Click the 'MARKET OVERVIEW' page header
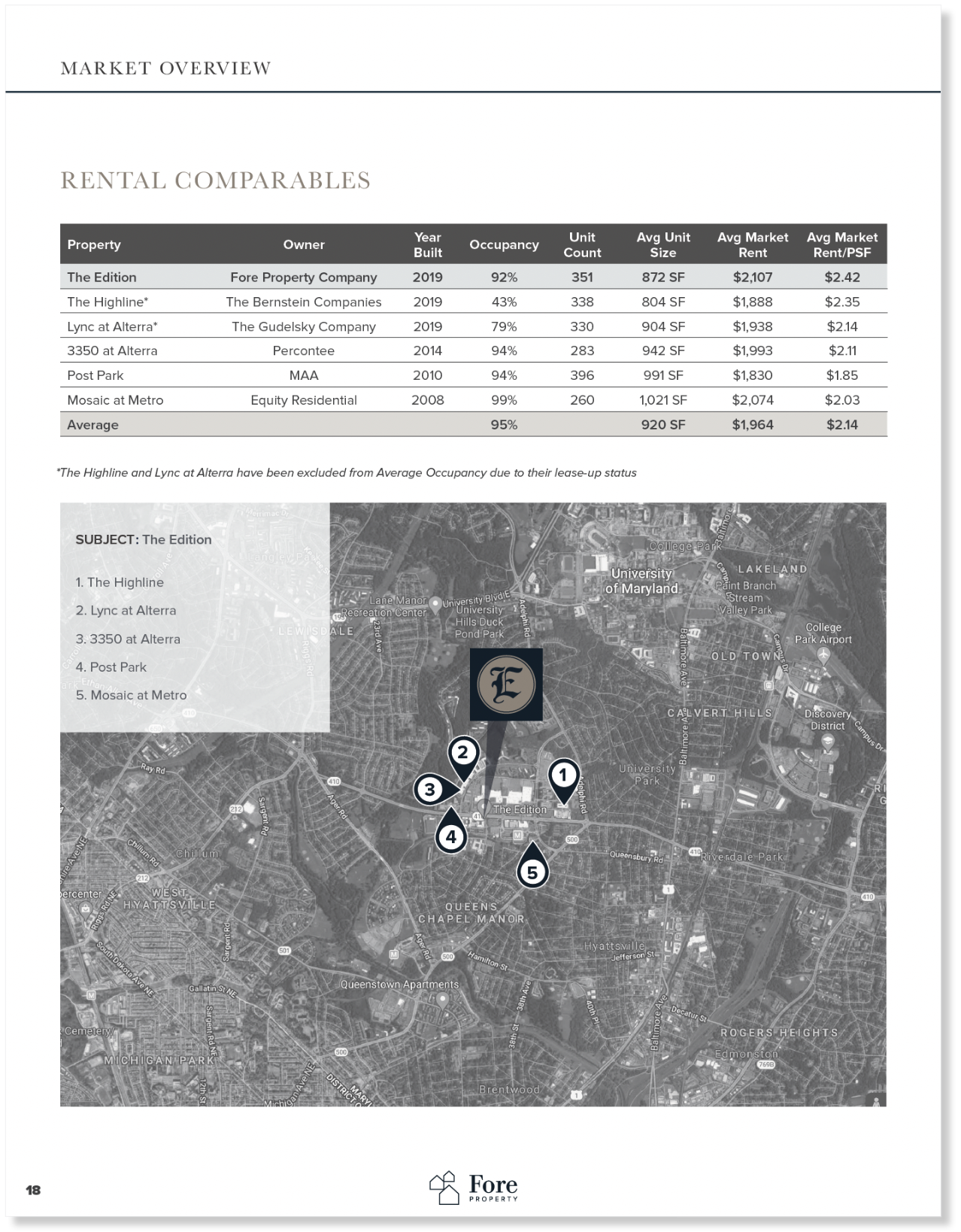This screenshot has width=961, height=1232. point(165,68)
